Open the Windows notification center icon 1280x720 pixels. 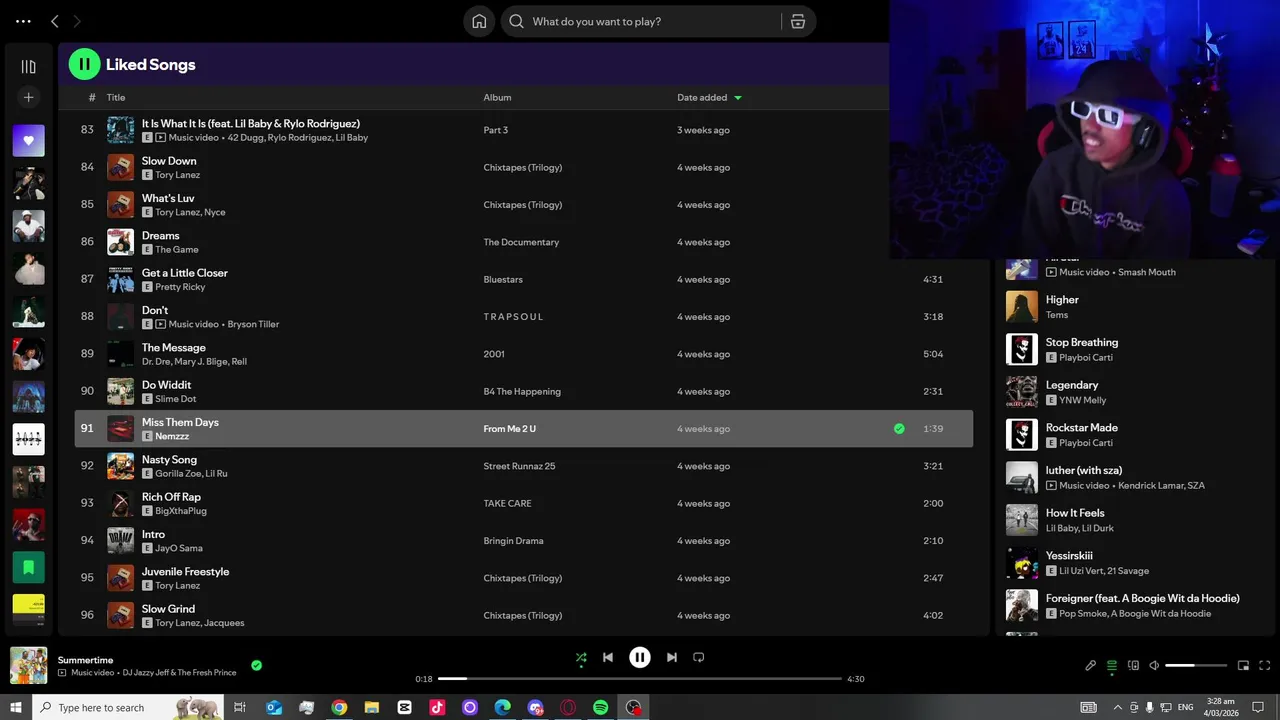[x=1259, y=707]
